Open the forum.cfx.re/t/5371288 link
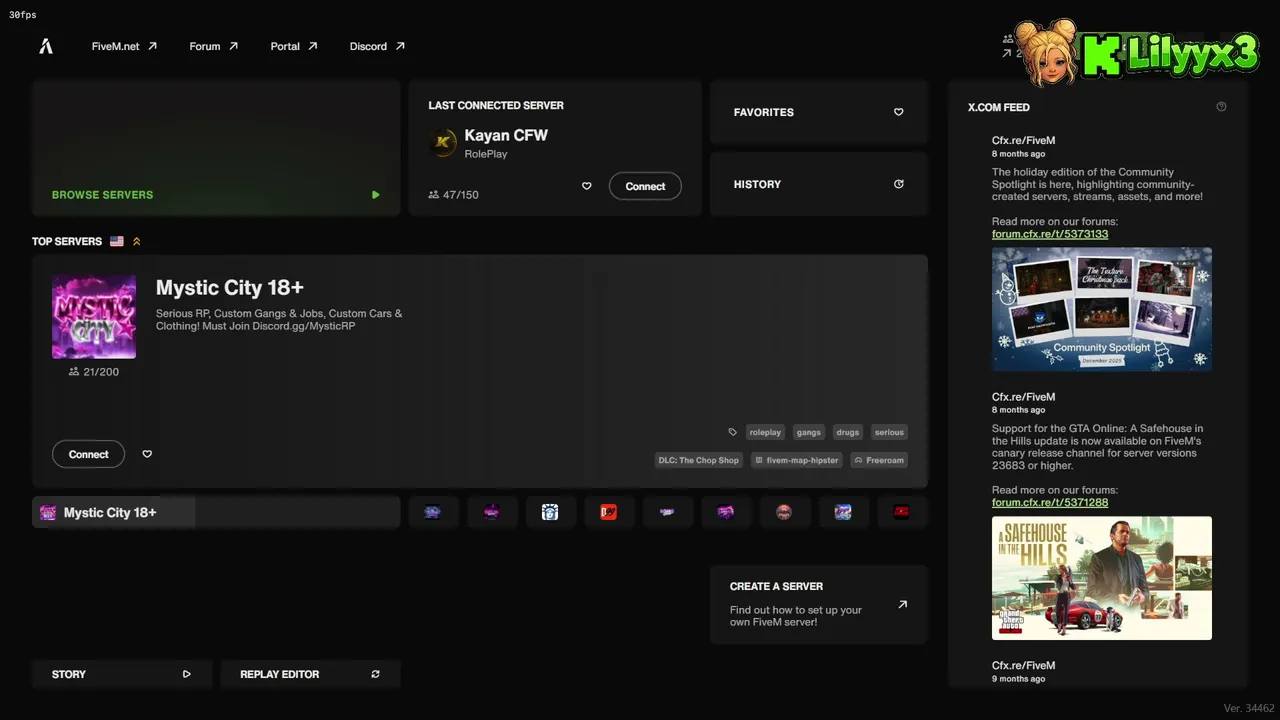The image size is (1280, 720). (1050, 503)
